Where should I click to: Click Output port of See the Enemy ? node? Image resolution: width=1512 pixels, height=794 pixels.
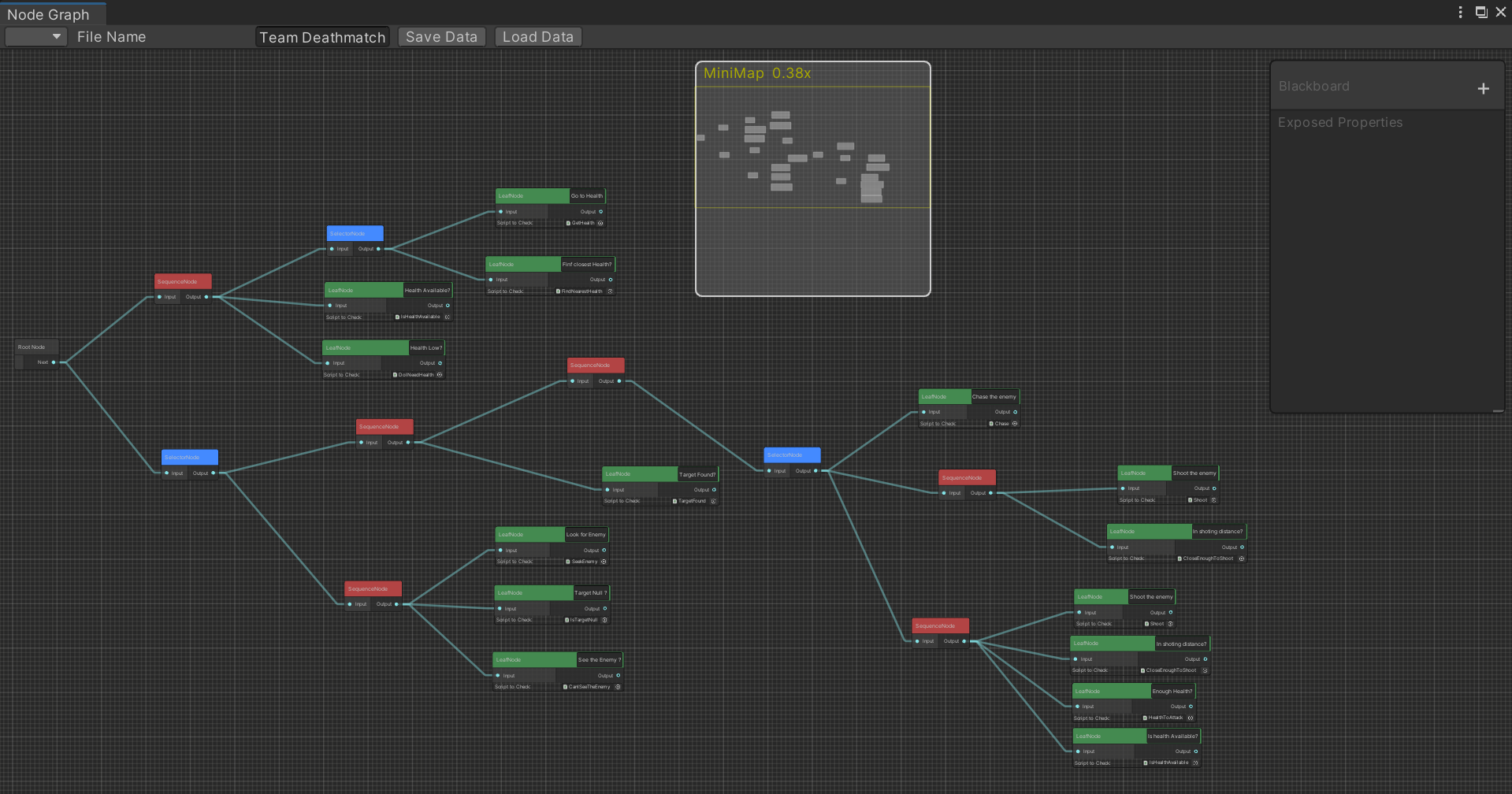pos(618,675)
